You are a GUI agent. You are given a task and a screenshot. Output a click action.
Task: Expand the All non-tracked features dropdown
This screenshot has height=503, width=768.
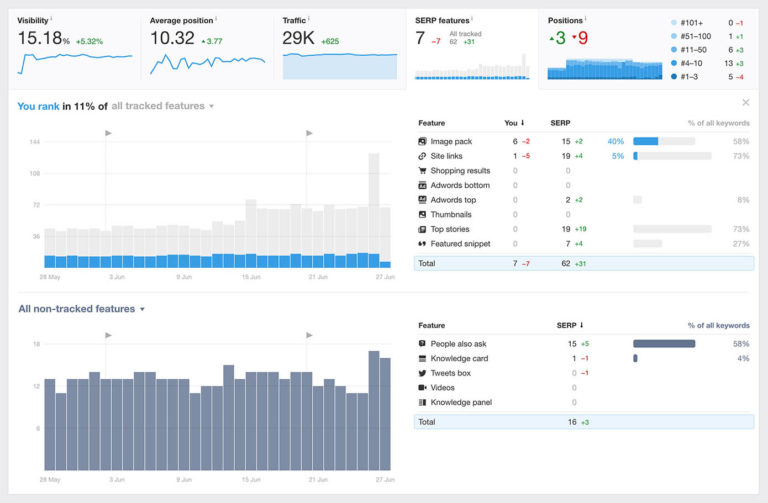82,309
